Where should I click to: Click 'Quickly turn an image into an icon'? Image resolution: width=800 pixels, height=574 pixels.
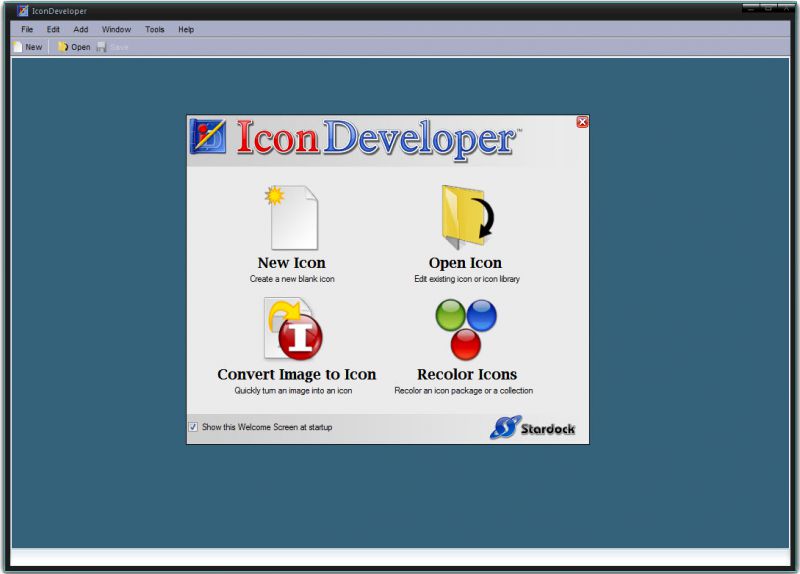[293, 391]
